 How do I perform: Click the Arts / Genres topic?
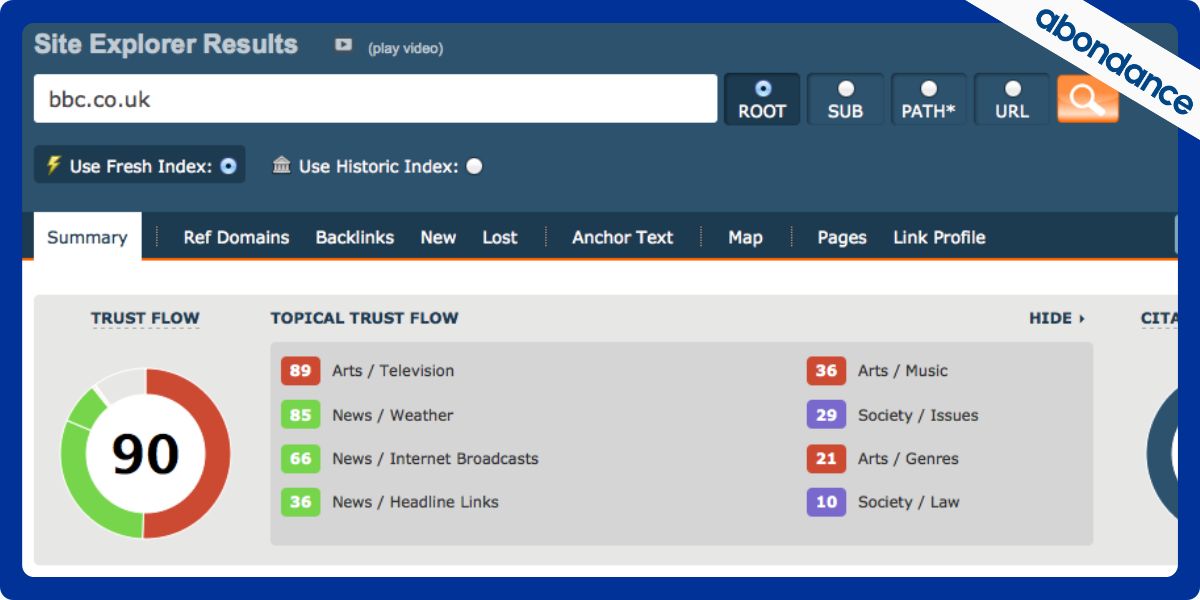pyautogui.click(x=908, y=458)
